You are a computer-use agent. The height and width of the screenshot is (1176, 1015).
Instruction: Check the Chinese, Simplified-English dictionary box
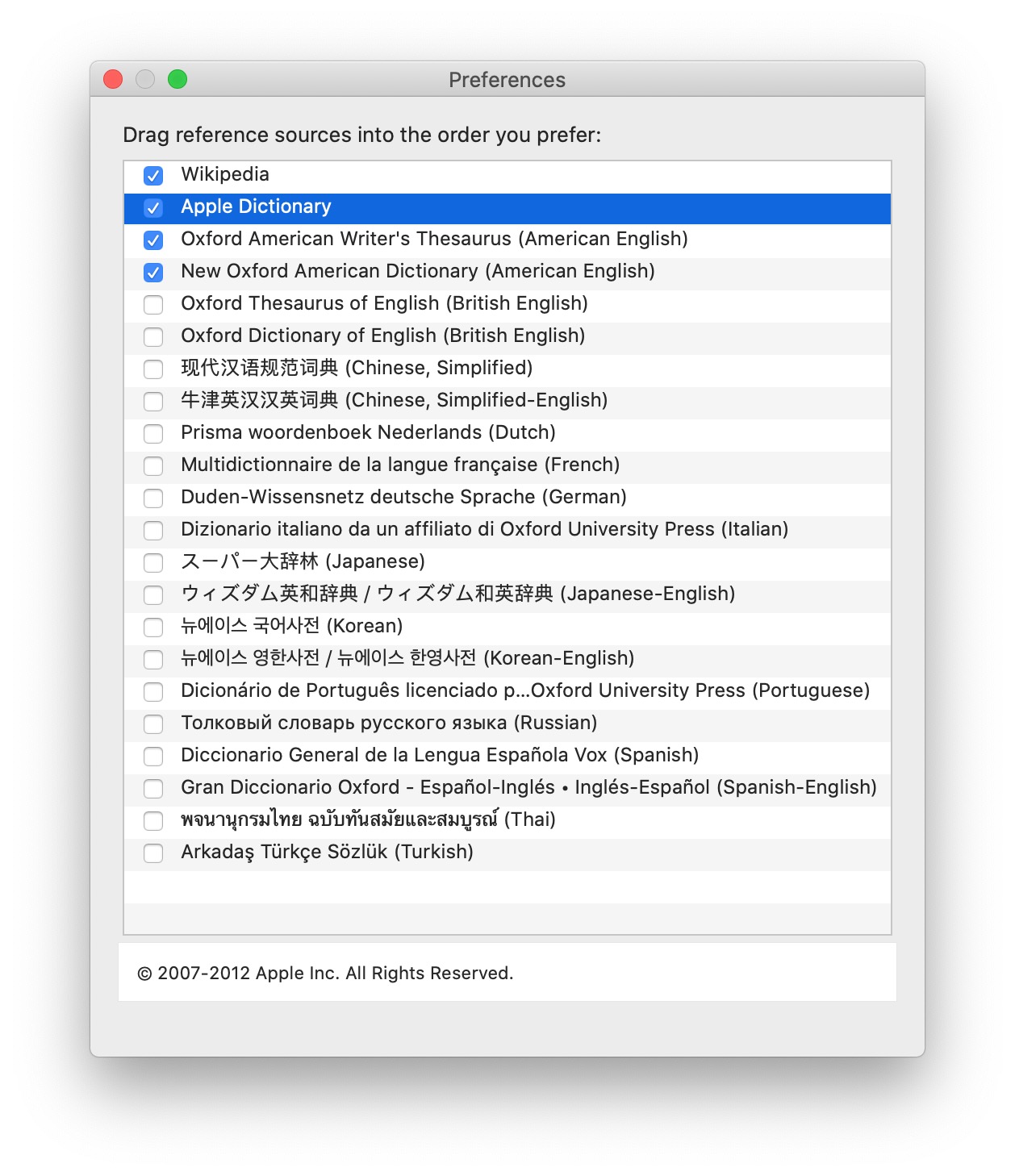[x=153, y=401]
